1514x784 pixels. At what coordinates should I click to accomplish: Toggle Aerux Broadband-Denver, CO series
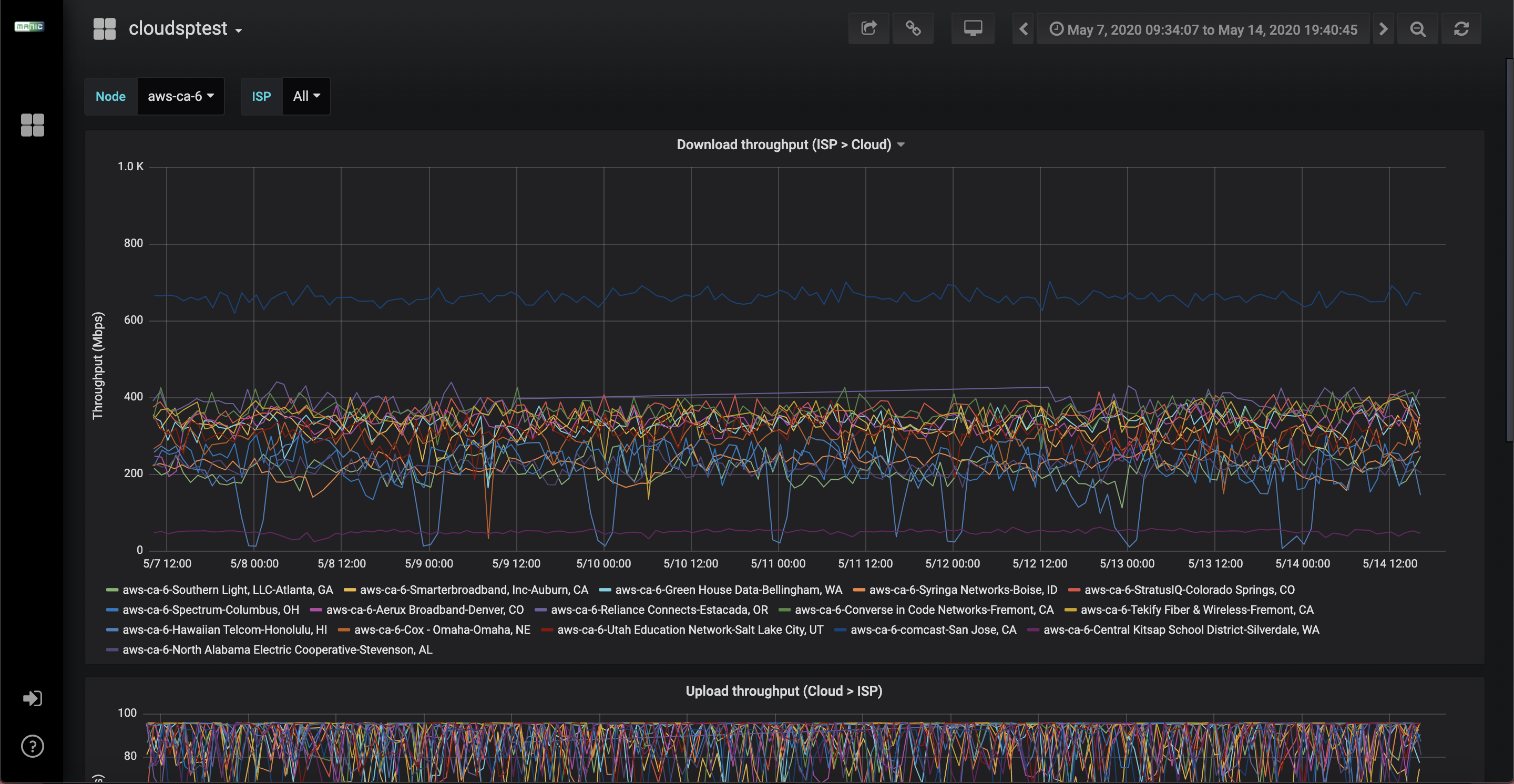tap(424, 610)
